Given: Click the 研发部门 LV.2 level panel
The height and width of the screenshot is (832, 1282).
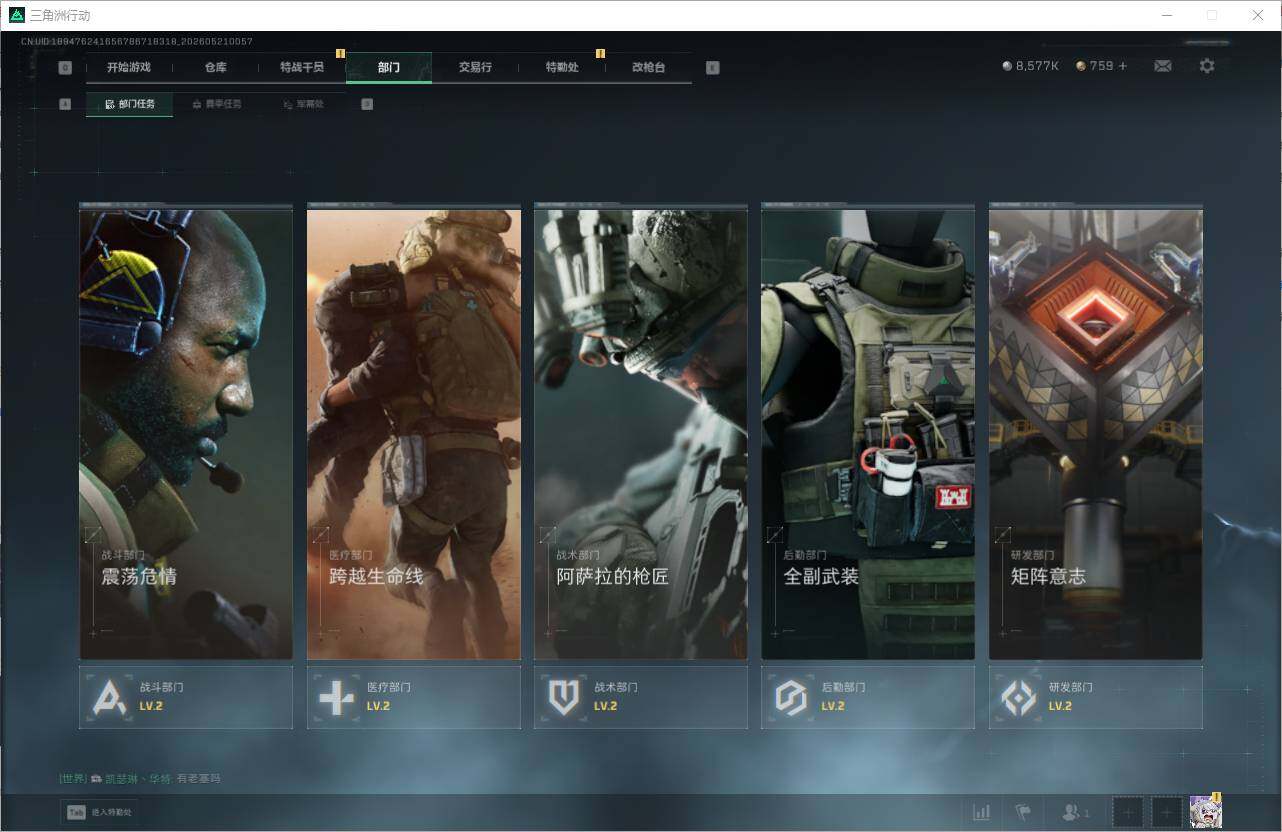Looking at the screenshot, I should [1096, 697].
